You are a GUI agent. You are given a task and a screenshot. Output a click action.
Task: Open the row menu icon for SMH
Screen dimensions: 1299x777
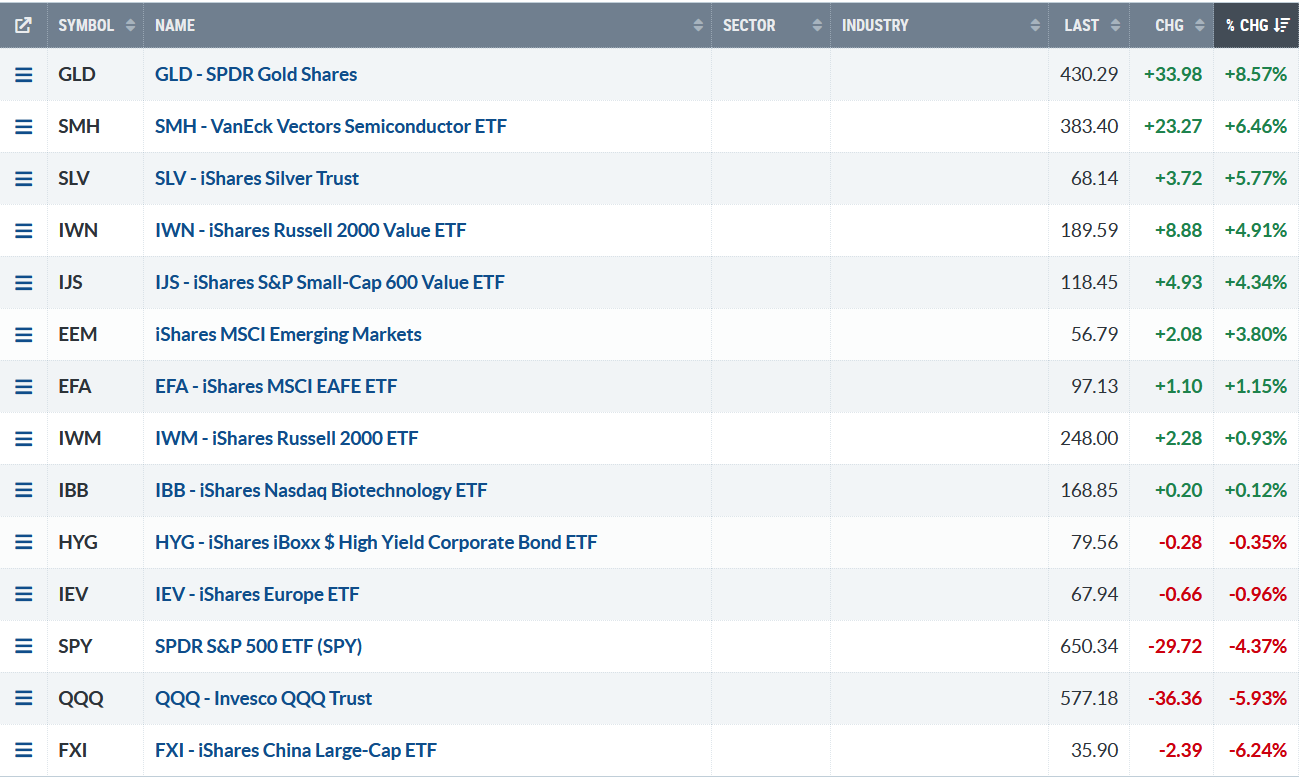(x=24, y=126)
